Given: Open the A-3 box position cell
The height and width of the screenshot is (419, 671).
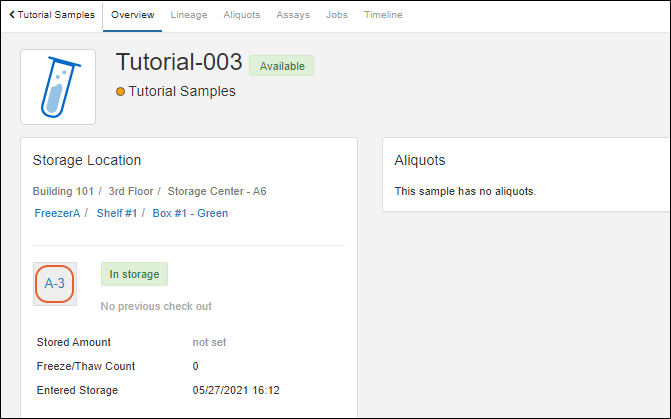Looking at the screenshot, I should (55, 284).
